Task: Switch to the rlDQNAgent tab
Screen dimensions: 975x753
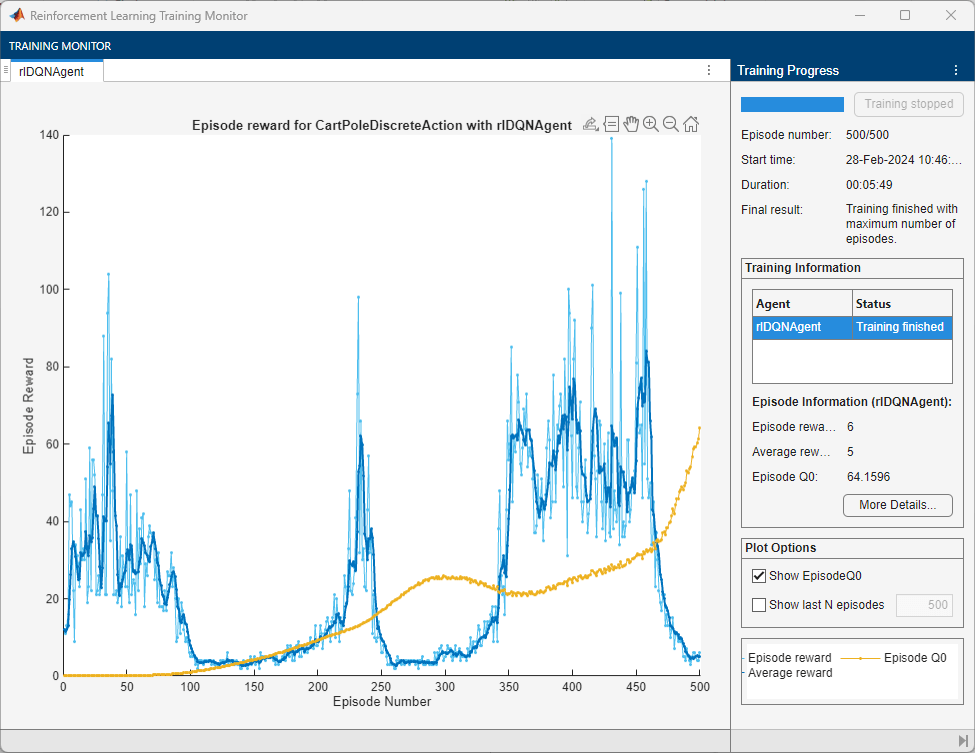Action: pyautogui.click(x=52, y=71)
